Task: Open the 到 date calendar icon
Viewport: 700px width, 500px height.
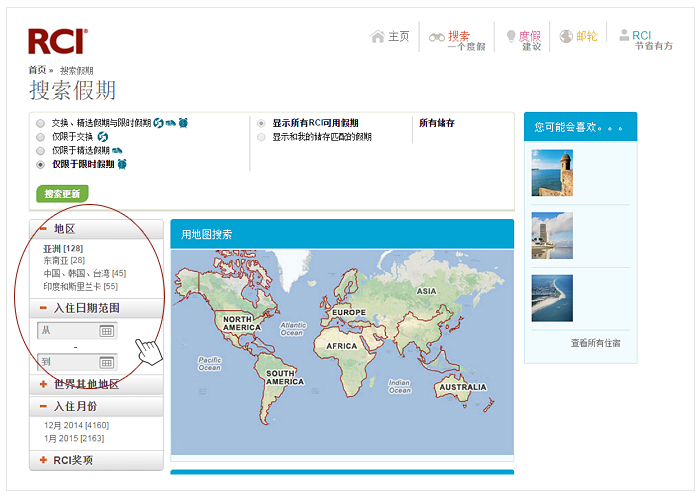Action: [x=107, y=362]
